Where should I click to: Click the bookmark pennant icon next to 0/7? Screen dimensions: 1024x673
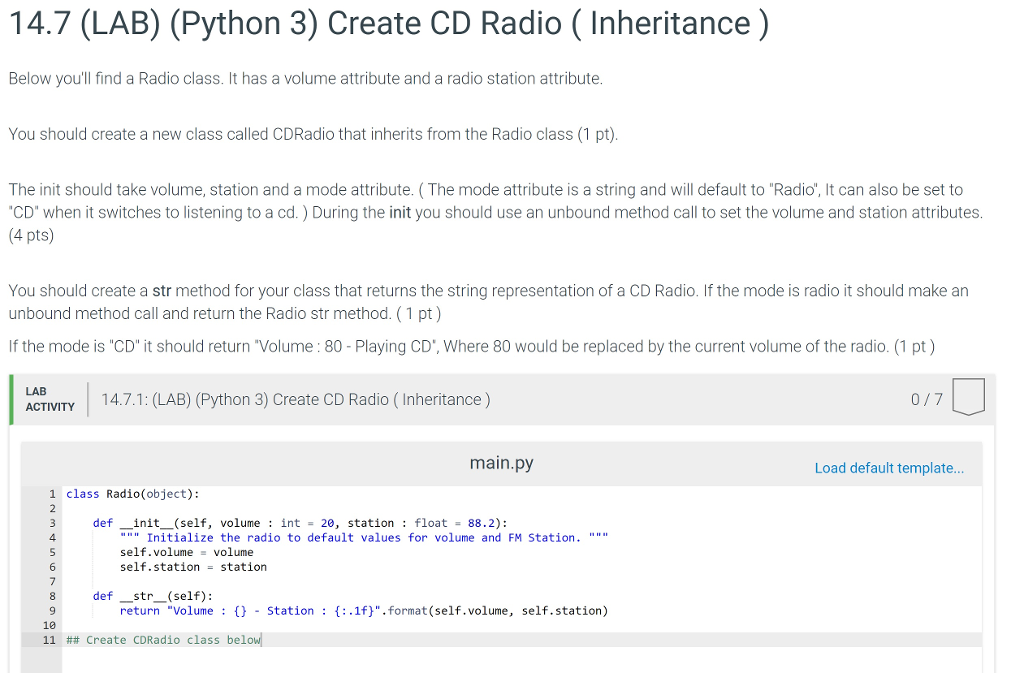(x=968, y=397)
